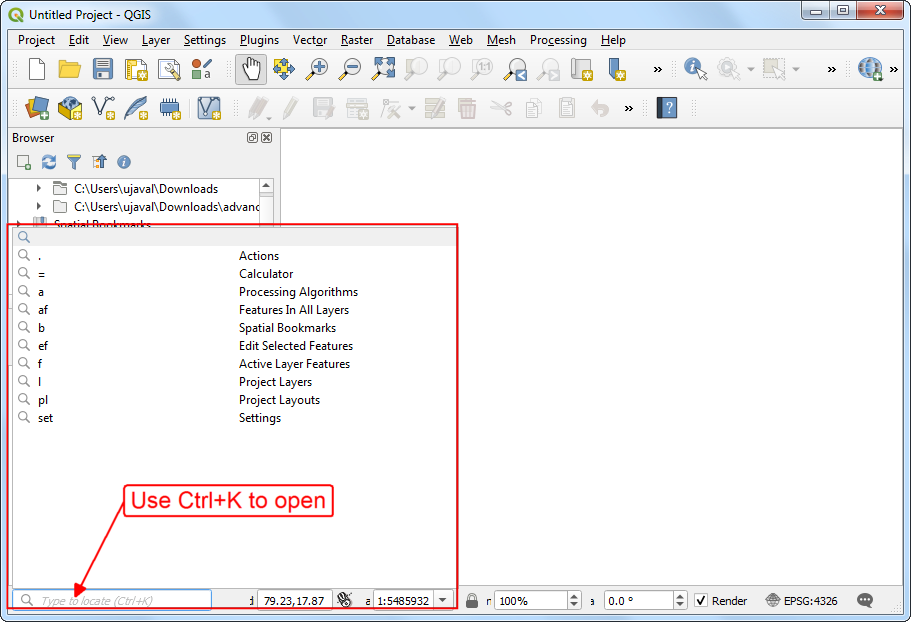Select the Pan Map hand tool
The height and width of the screenshot is (622, 911).
point(251,69)
